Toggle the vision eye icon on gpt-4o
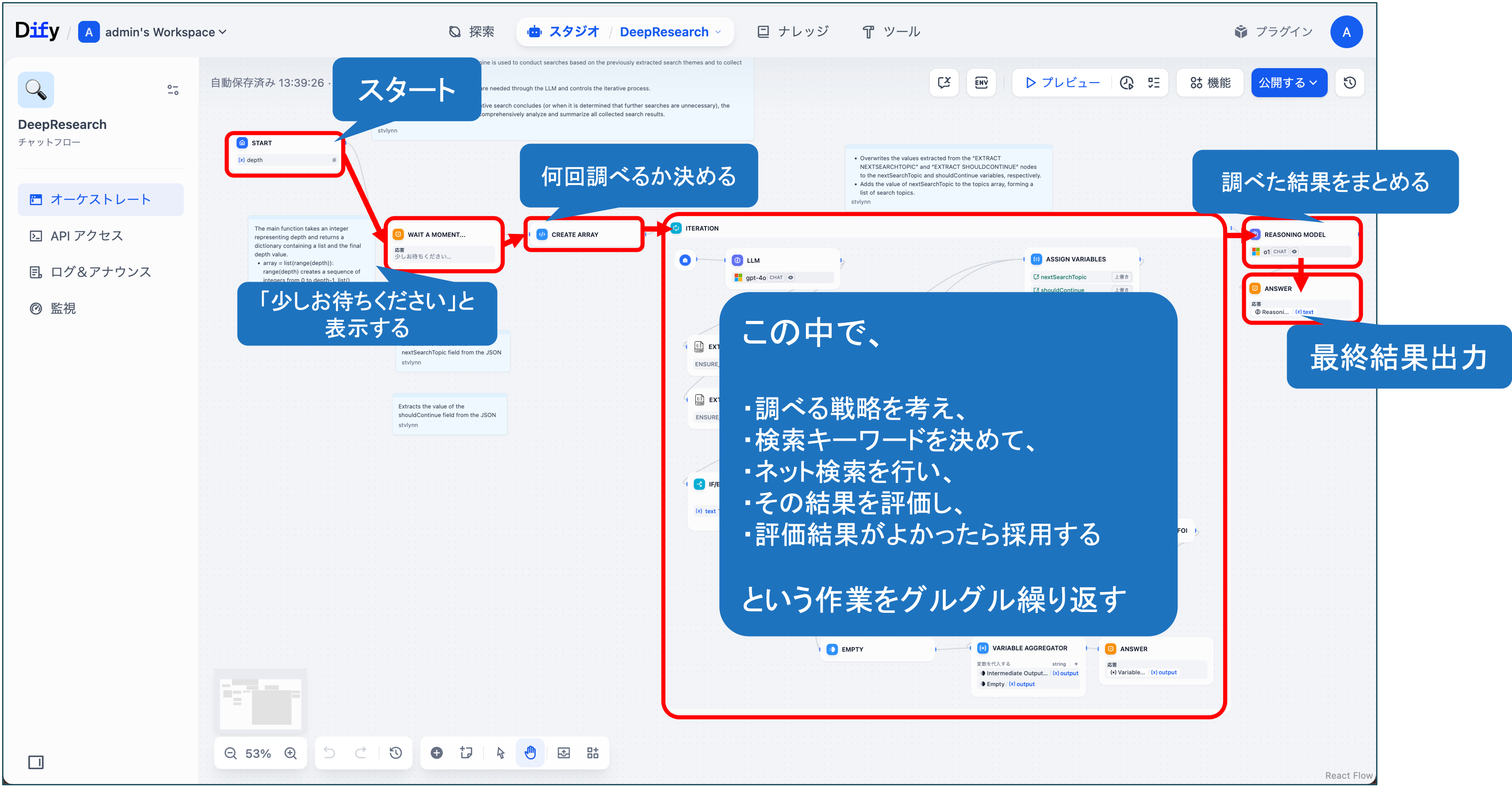This screenshot has height=787, width=1512. point(791,278)
